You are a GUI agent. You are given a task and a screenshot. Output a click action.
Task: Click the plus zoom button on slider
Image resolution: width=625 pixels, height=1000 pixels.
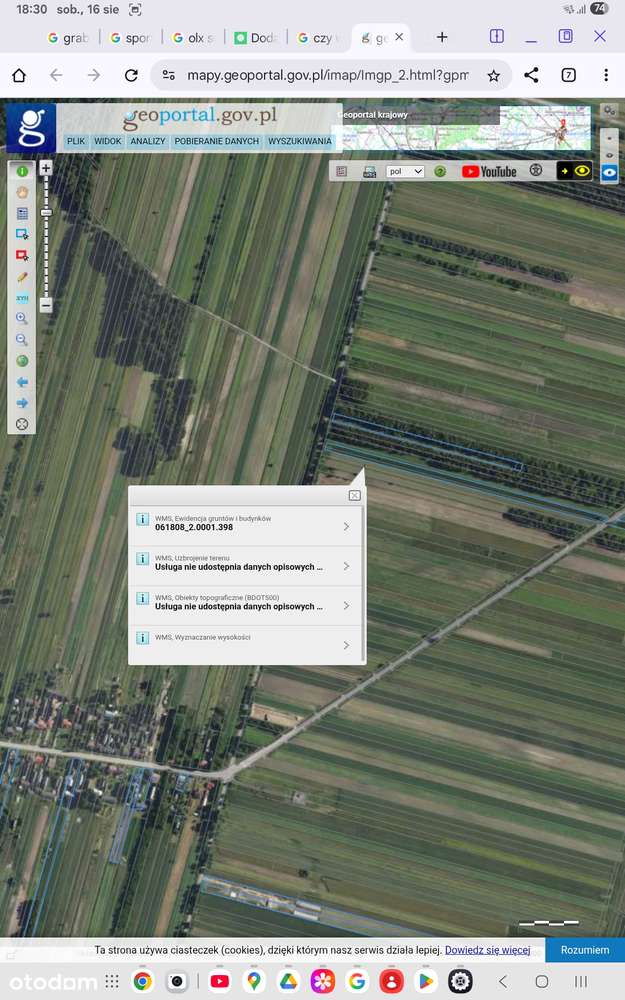pyautogui.click(x=46, y=168)
